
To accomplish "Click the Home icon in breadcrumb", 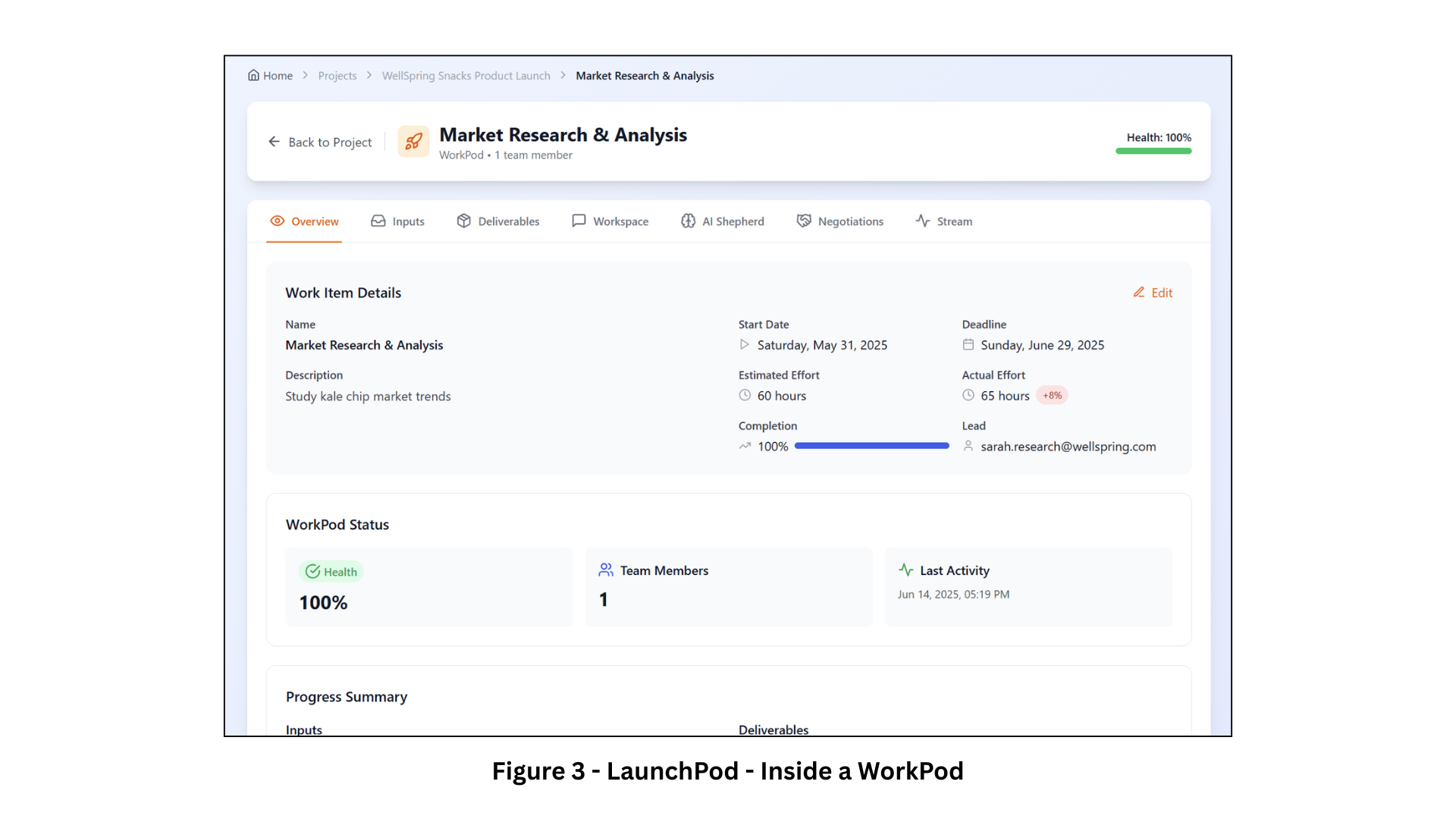I will point(253,75).
